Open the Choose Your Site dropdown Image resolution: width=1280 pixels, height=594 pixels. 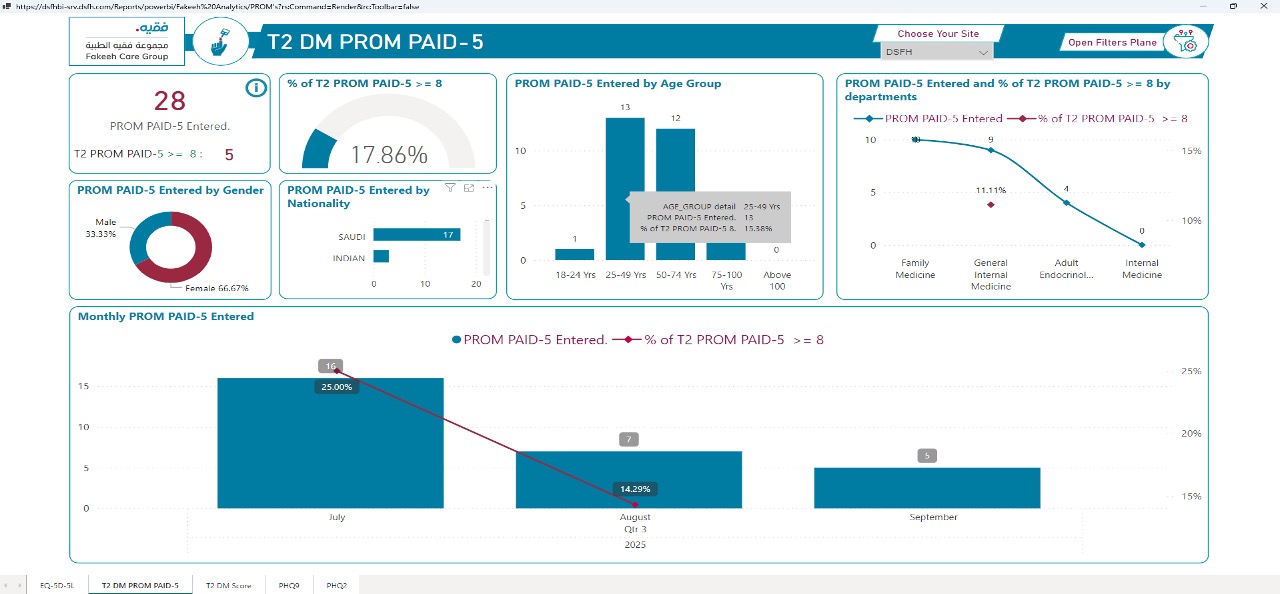pyautogui.click(x=937, y=52)
